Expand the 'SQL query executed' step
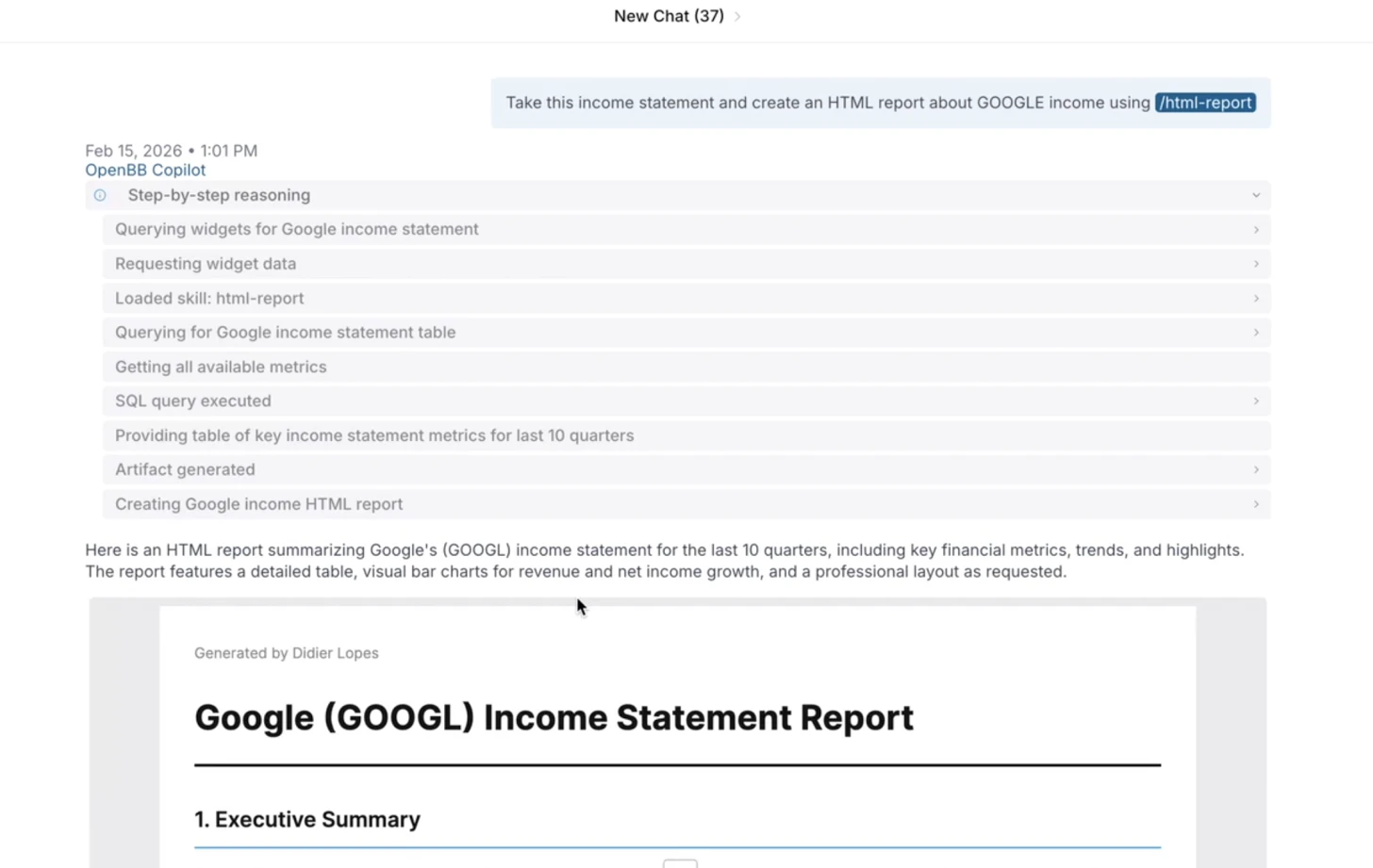The width and height of the screenshot is (1373, 868). [x=1256, y=401]
